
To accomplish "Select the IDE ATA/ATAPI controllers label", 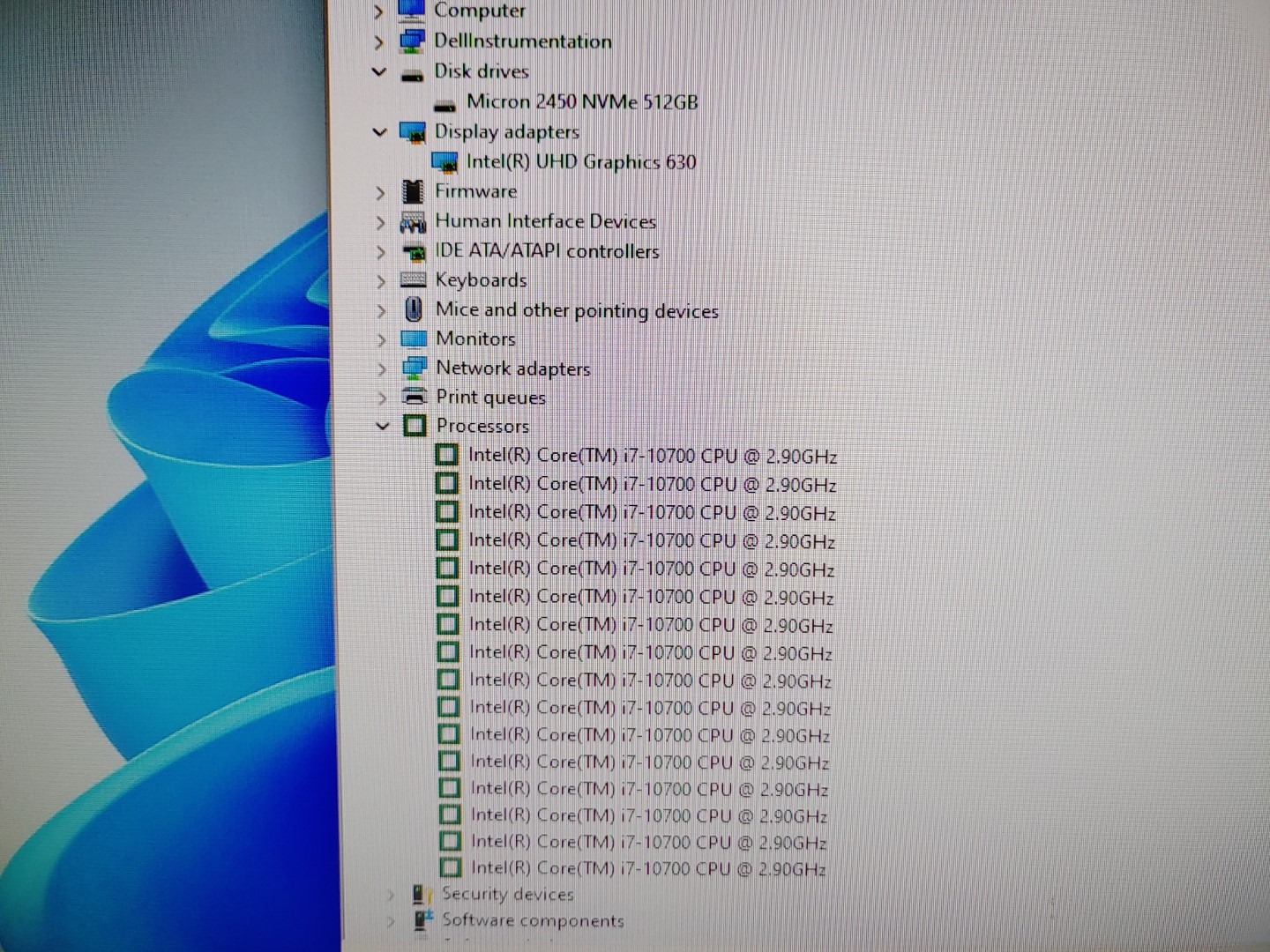I will 548,251.
